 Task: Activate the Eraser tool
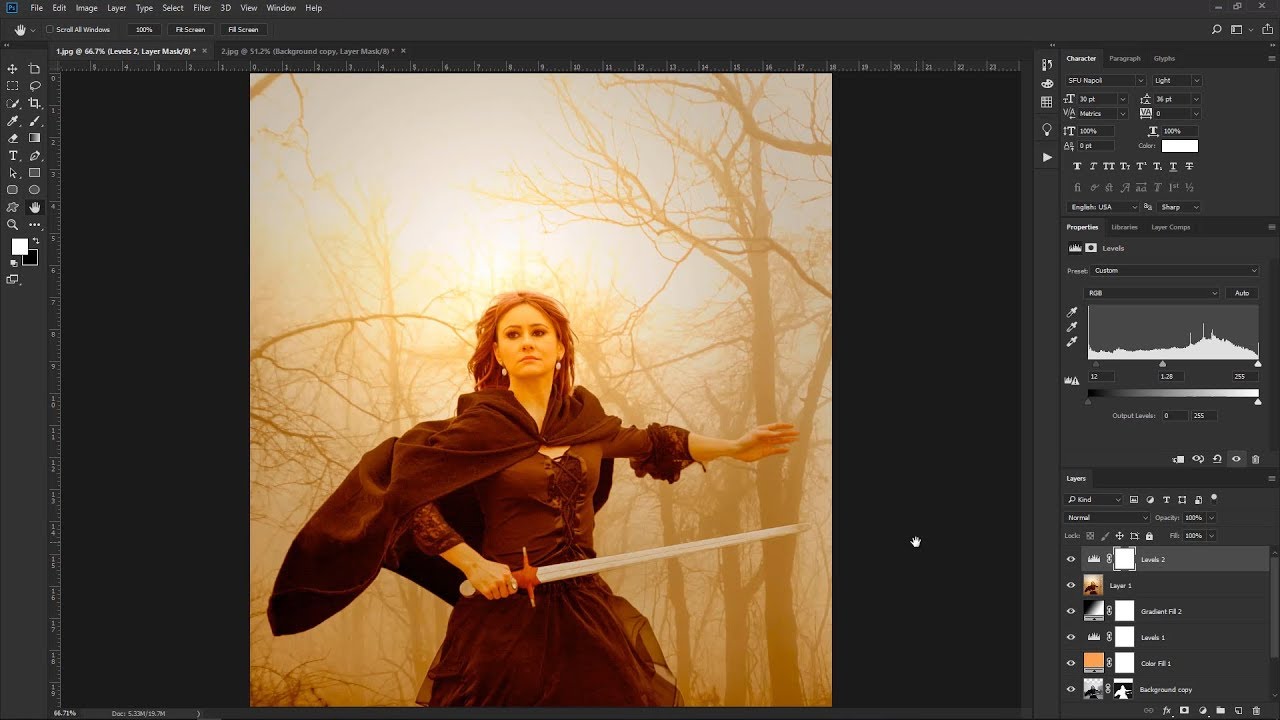click(13, 139)
